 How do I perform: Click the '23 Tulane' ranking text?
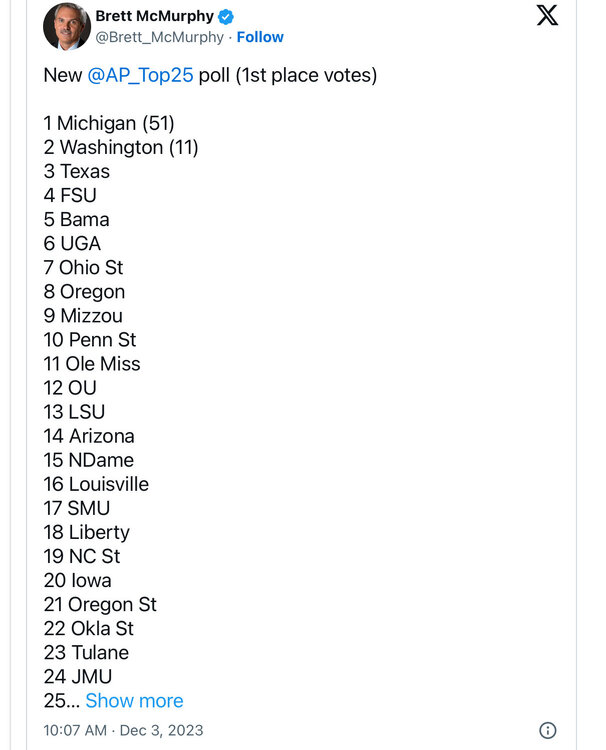(x=86, y=652)
